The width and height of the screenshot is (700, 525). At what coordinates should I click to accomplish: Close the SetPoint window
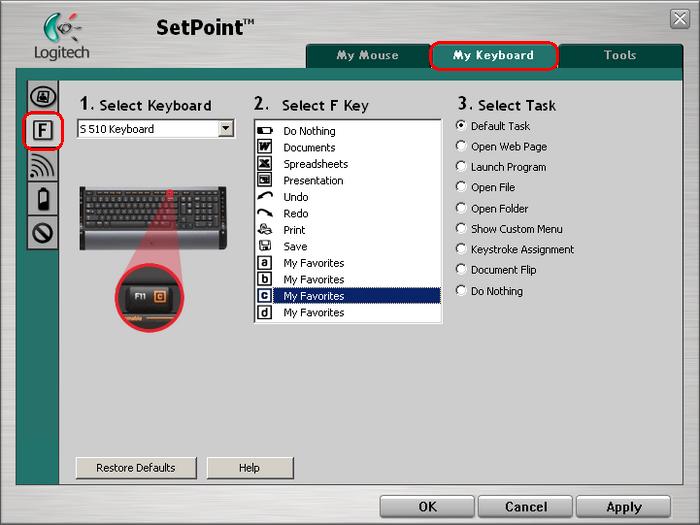click(680, 19)
